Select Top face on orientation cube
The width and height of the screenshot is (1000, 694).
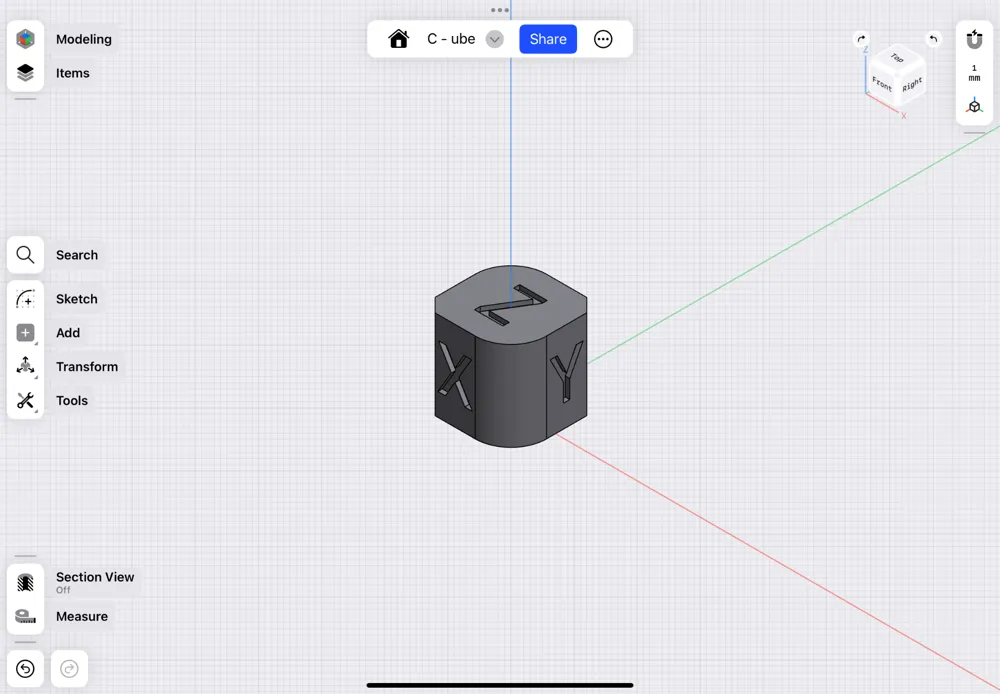coord(897,58)
